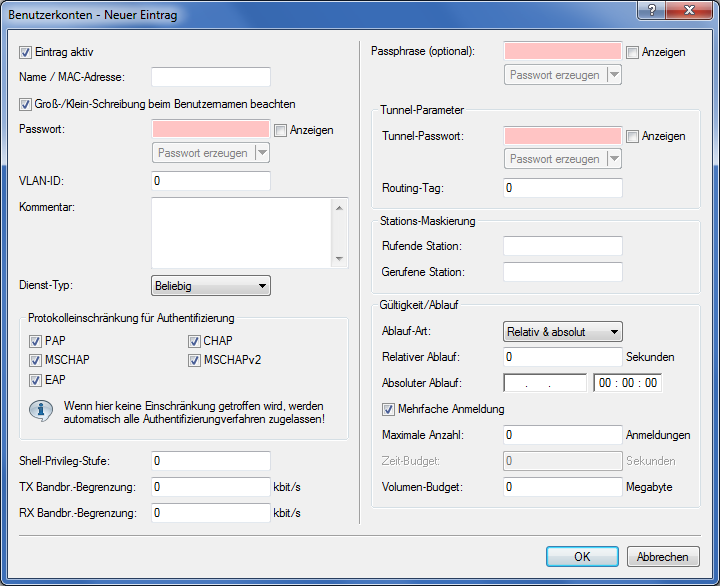Select the VLAN-ID input field
The width and height of the screenshot is (720, 586).
(210, 181)
